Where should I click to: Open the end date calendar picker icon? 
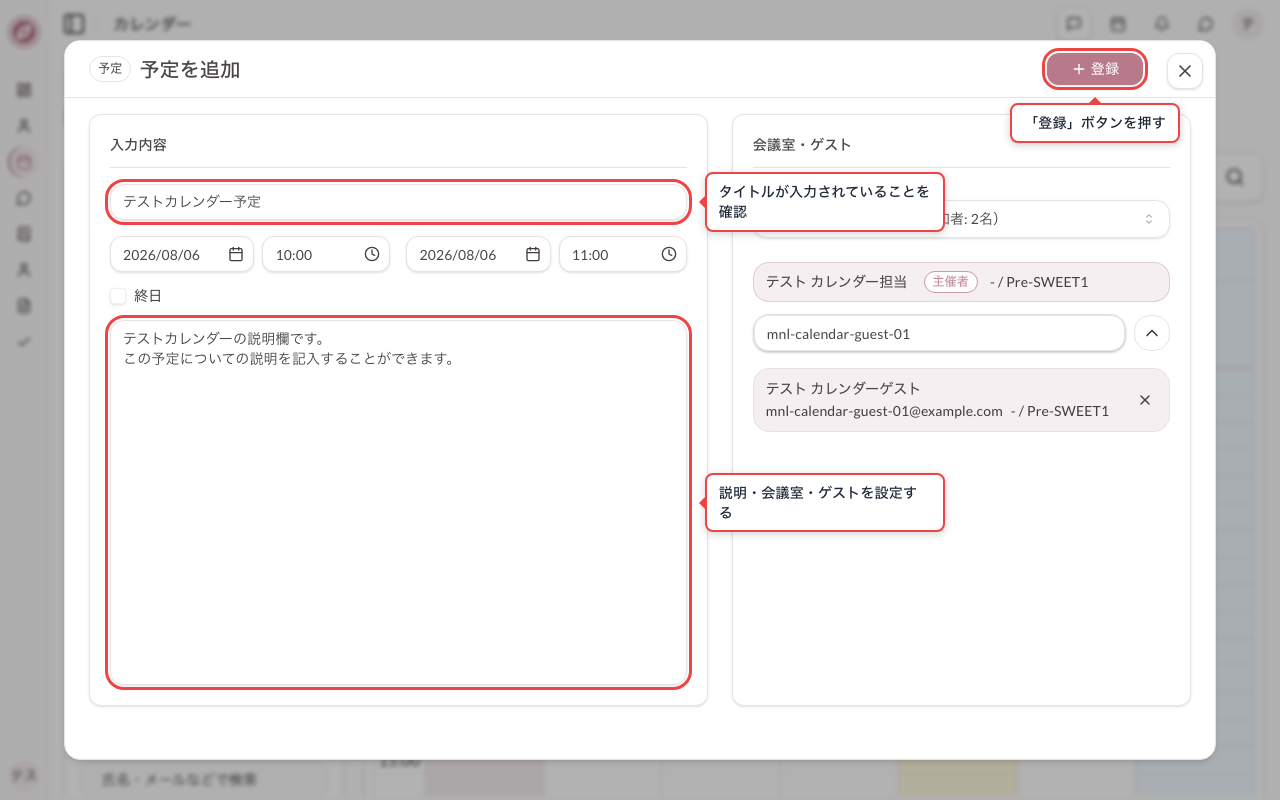(x=533, y=255)
